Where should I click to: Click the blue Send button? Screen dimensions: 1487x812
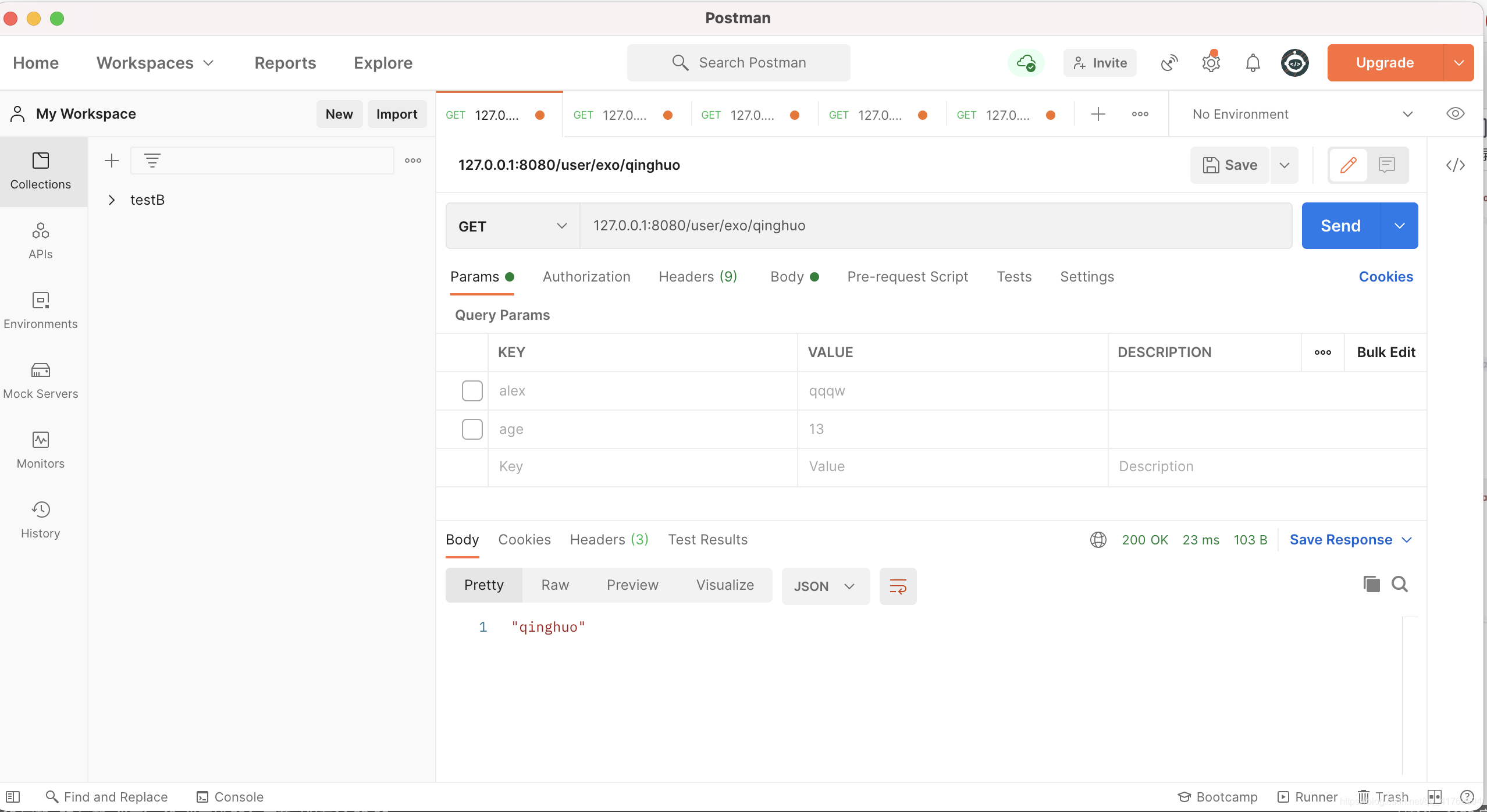(1340, 226)
